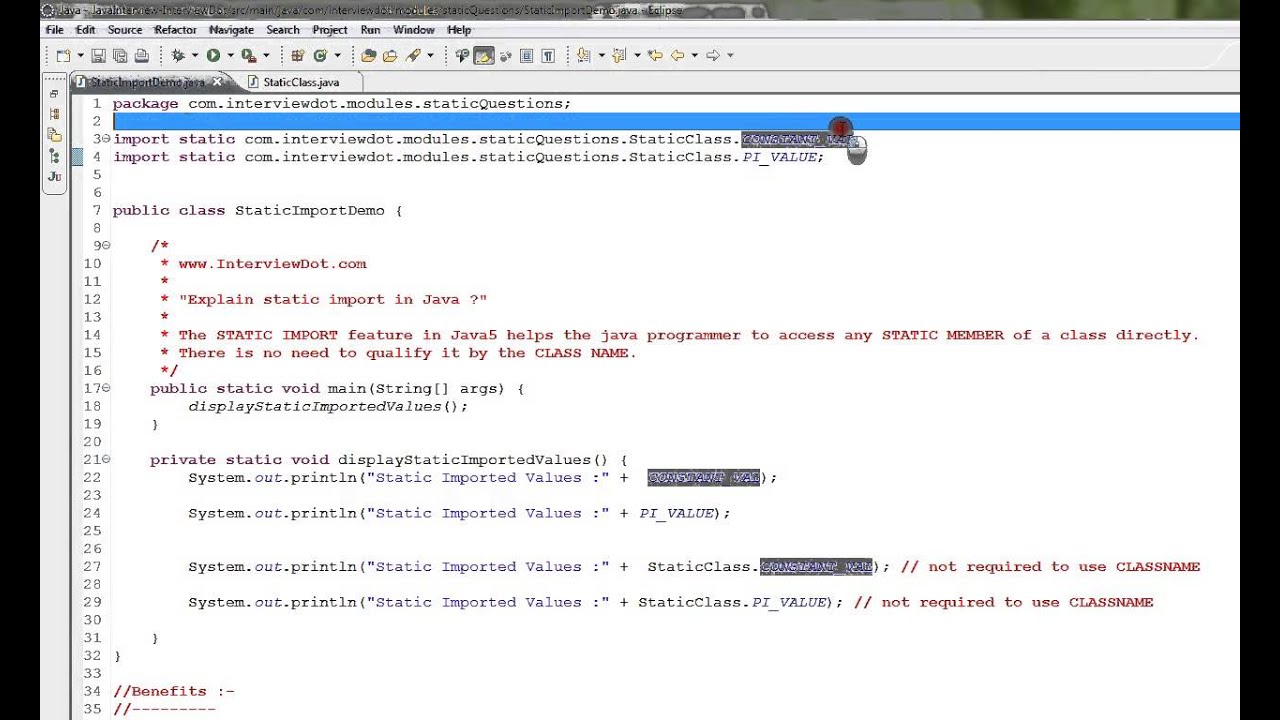Open the Next Annotation dropdown arrow
The width and height of the screenshot is (1280, 720).
601,56
